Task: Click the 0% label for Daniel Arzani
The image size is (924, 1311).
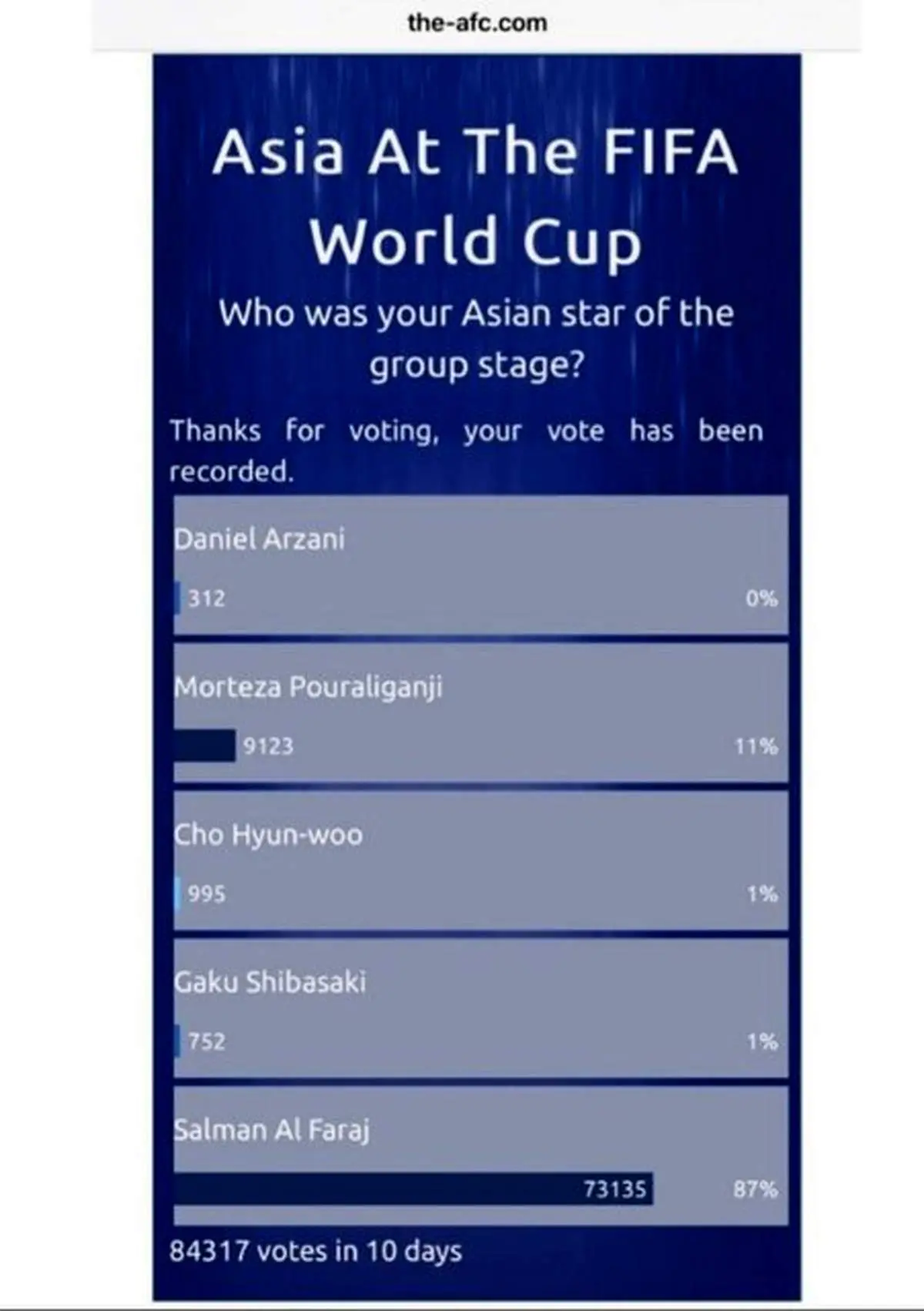Action: 762,598
